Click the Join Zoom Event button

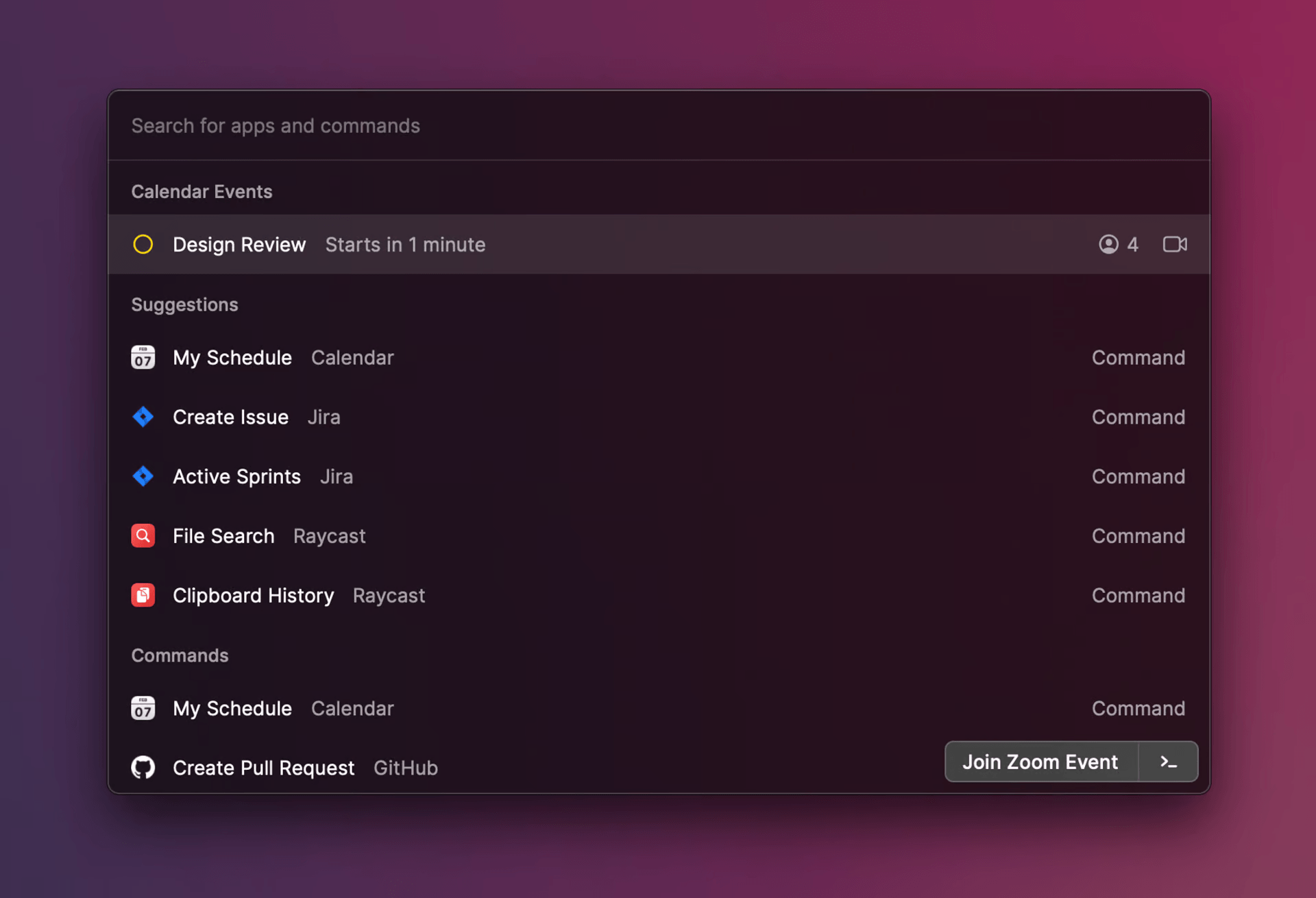coord(1041,762)
